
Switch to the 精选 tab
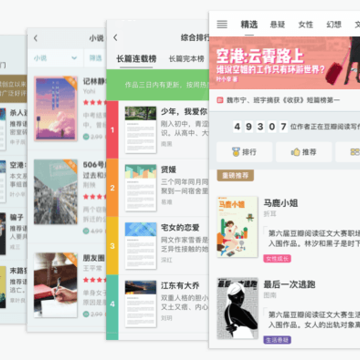[249, 24]
